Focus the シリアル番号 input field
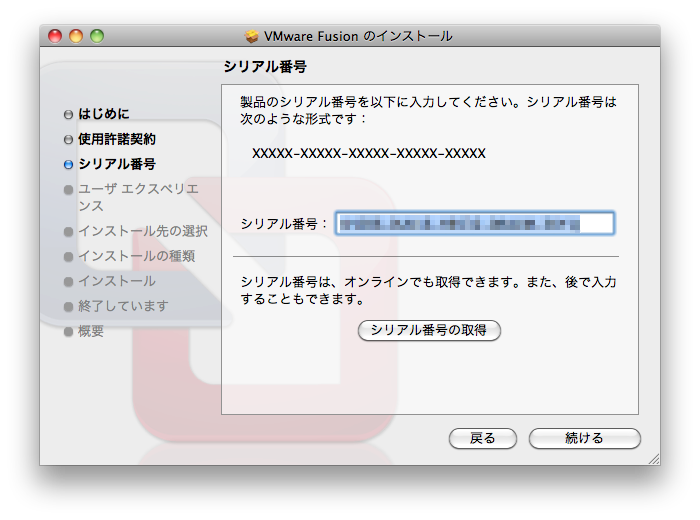This screenshot has height=520, width=700. coord(475,223)
